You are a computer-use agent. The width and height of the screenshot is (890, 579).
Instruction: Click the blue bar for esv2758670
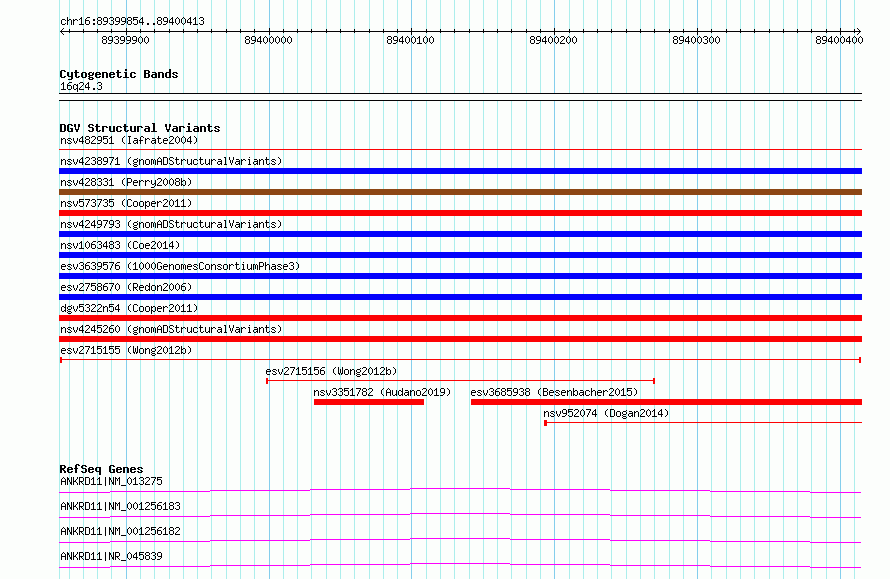(460, 297)
